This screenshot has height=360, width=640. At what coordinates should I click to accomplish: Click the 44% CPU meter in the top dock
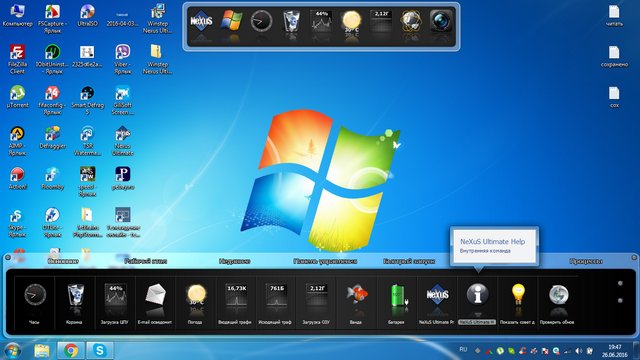coord(321,21)
